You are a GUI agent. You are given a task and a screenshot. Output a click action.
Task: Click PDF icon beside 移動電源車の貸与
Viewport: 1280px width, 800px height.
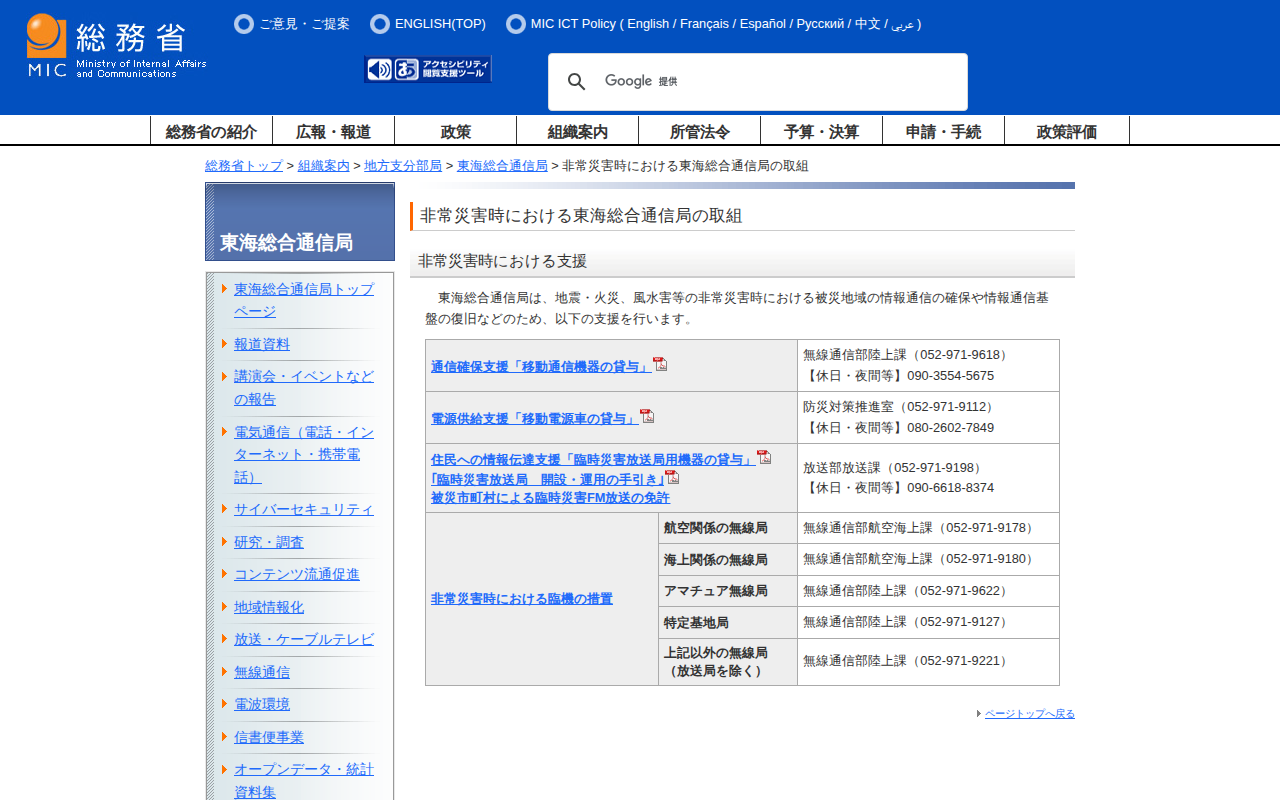[x=647, y=416]
